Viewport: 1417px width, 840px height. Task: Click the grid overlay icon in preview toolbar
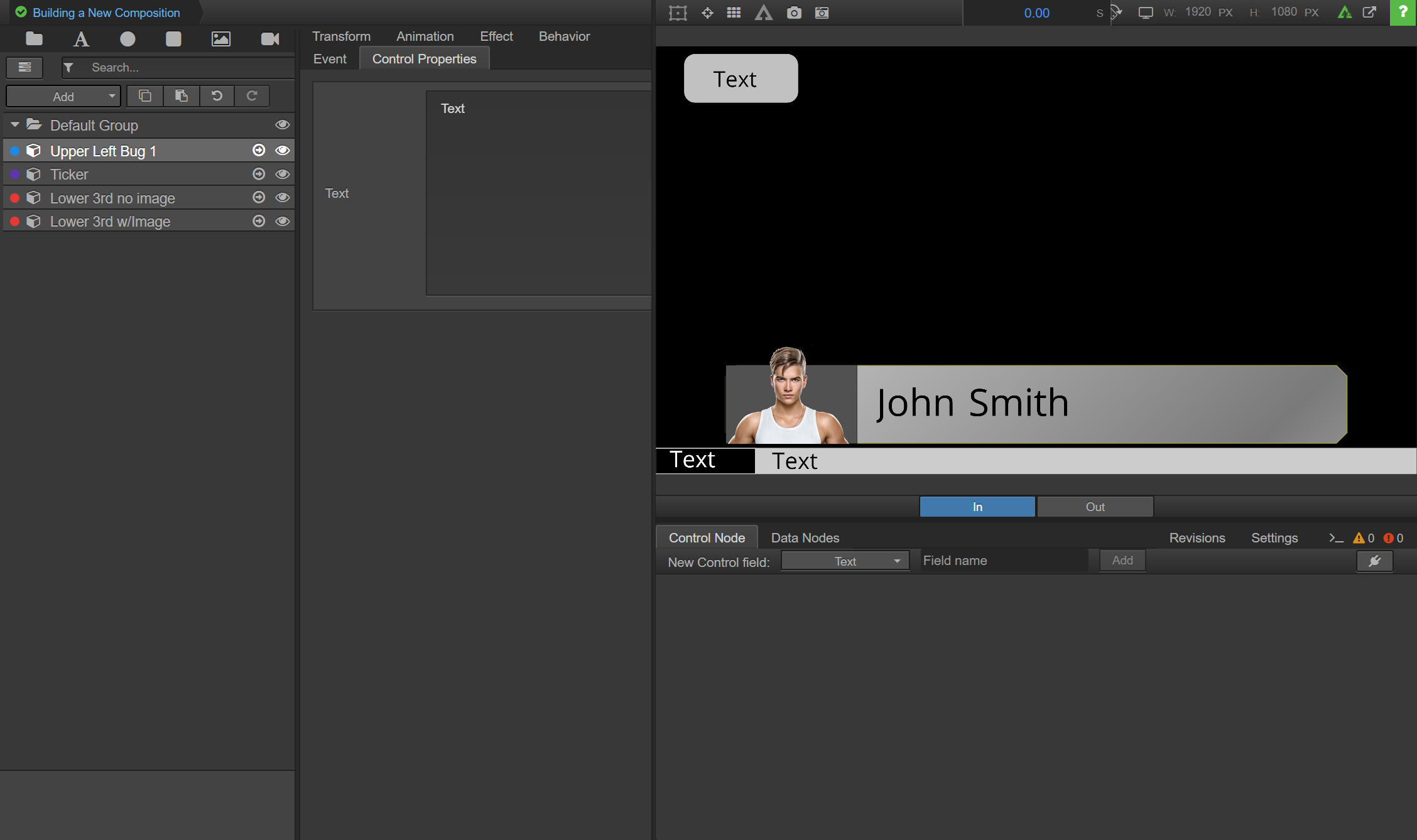click(734, 13)
